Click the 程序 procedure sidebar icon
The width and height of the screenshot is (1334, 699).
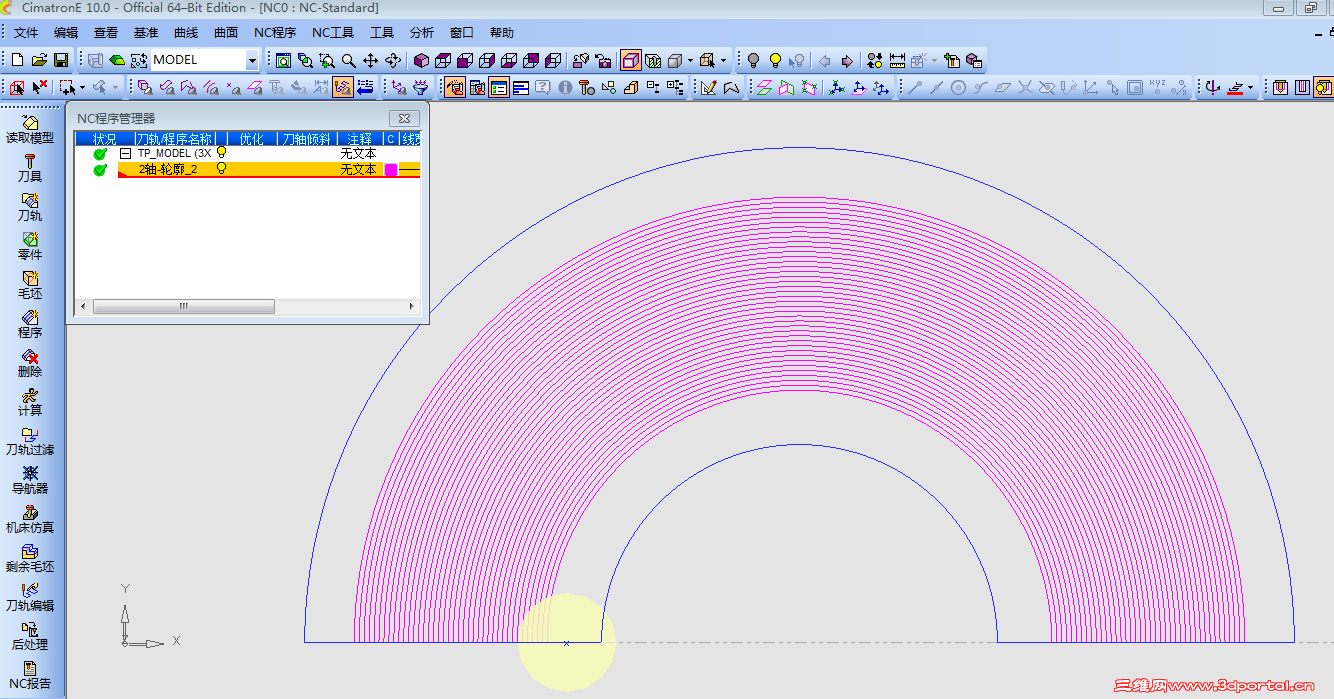click(30, 324)
